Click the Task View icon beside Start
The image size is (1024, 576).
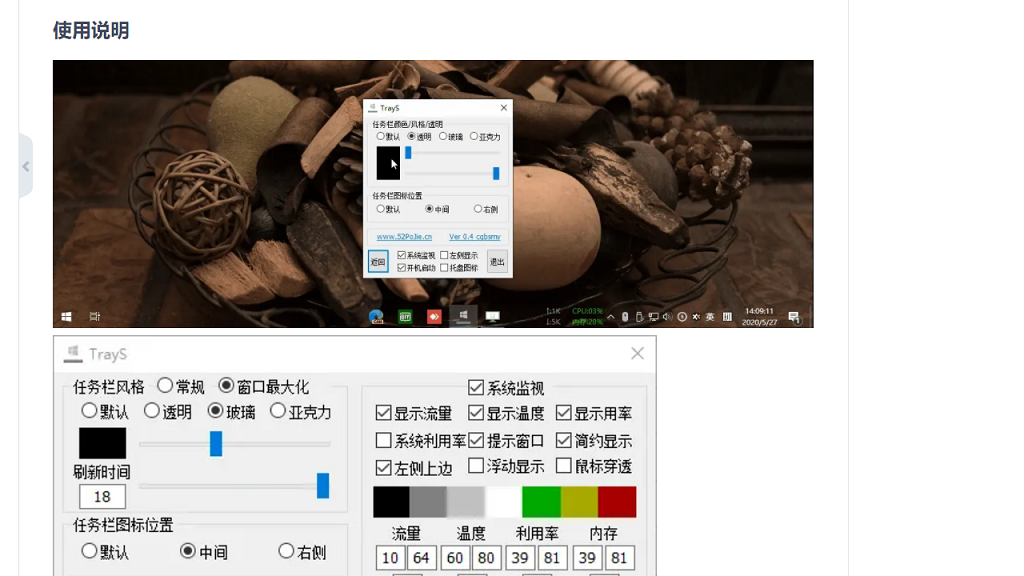tap(95, 317)
